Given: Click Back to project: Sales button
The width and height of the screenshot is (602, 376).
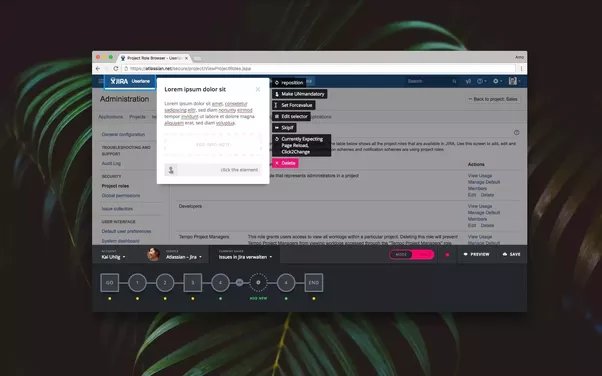Looking at the screenshot, I should coord(493,99).
